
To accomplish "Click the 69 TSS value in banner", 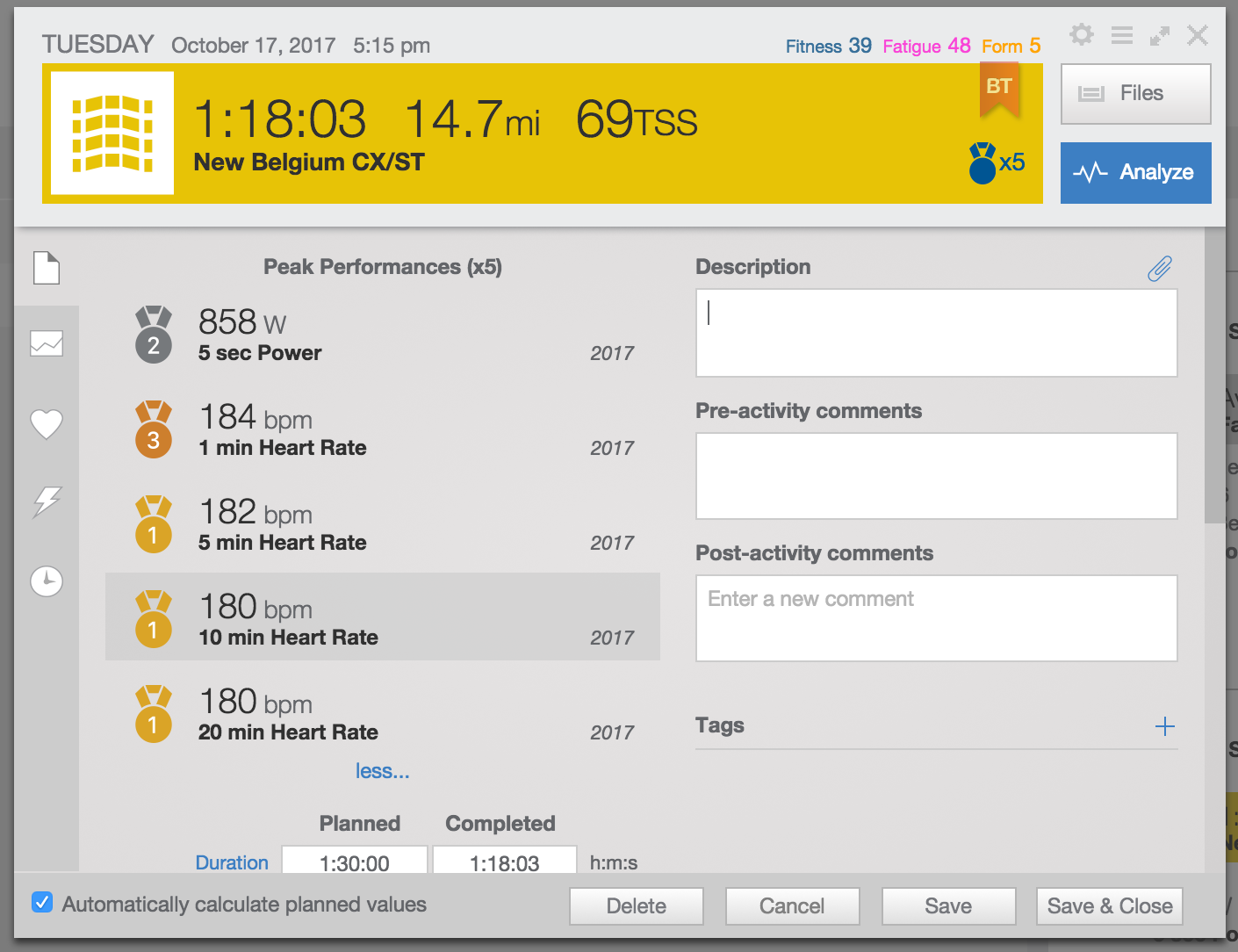I will coord(637,119).
